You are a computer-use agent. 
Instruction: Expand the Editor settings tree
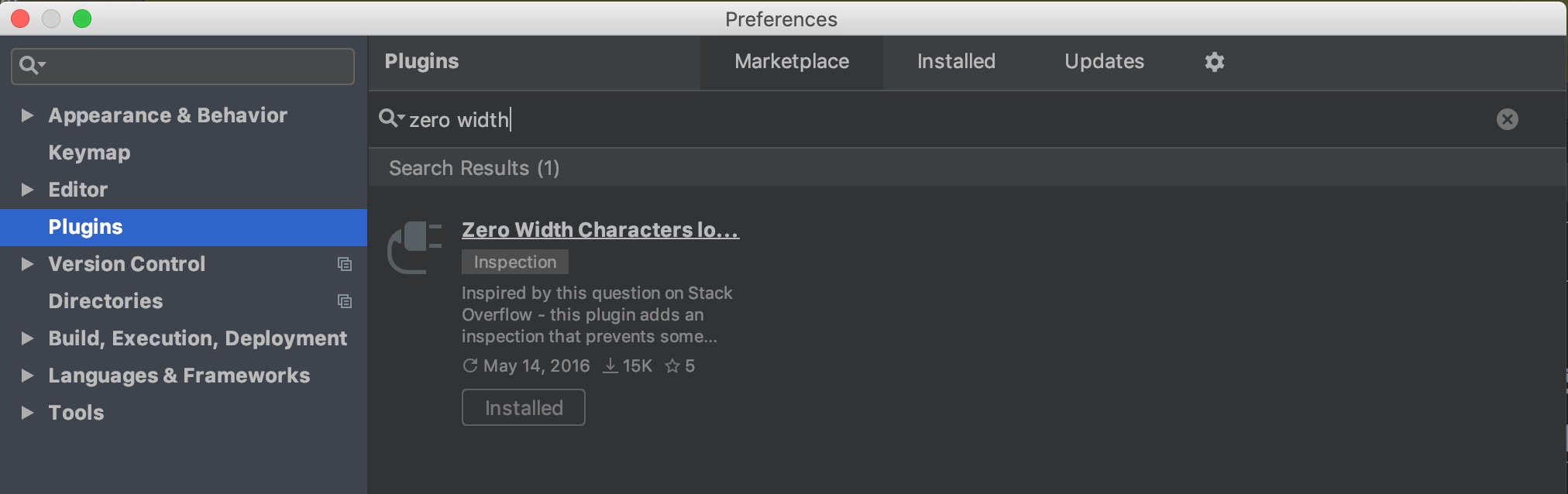click(27, 190)
